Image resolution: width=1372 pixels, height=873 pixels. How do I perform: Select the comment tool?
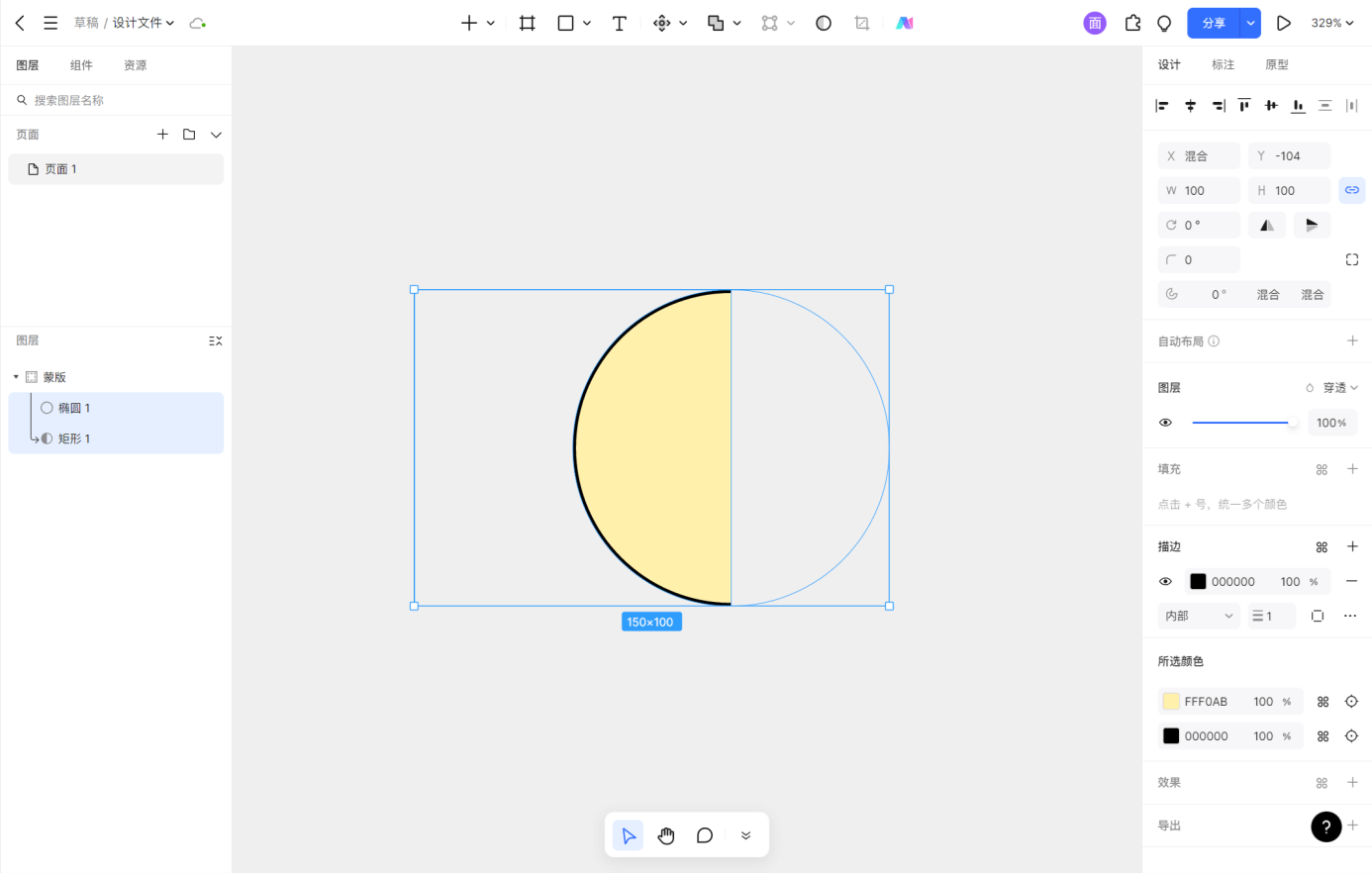pos(705,835)
